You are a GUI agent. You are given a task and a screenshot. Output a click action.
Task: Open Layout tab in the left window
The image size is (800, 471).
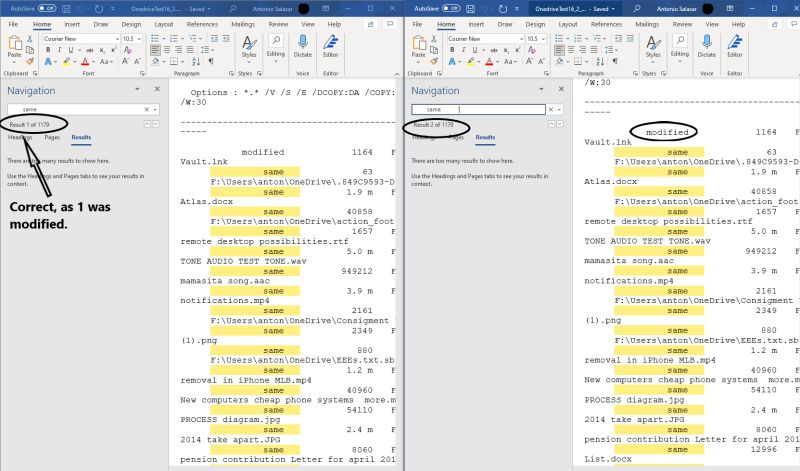pos(164,24)
